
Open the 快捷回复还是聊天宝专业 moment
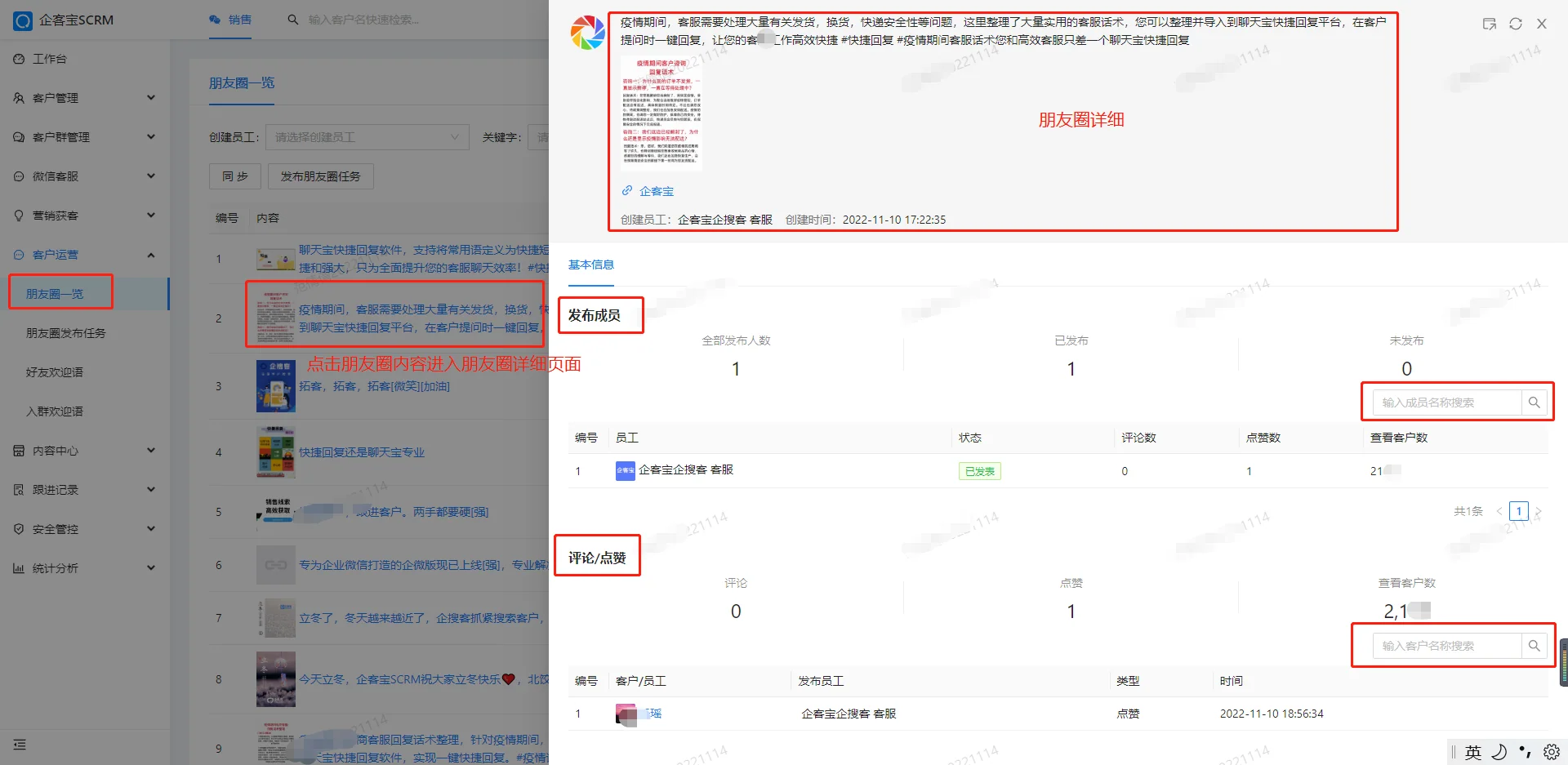(x=362, y=452)
